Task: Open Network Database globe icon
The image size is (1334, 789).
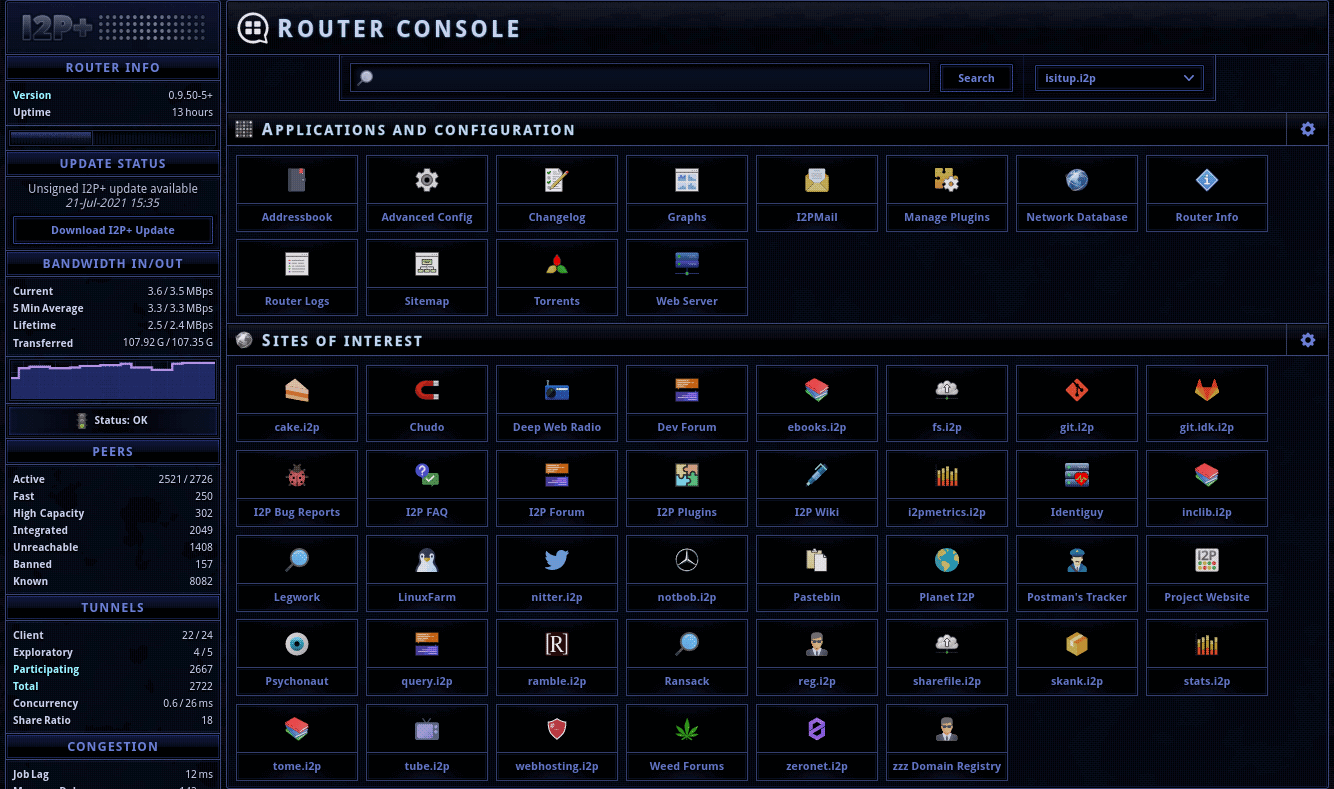Action: click(x=1077, y=180)
